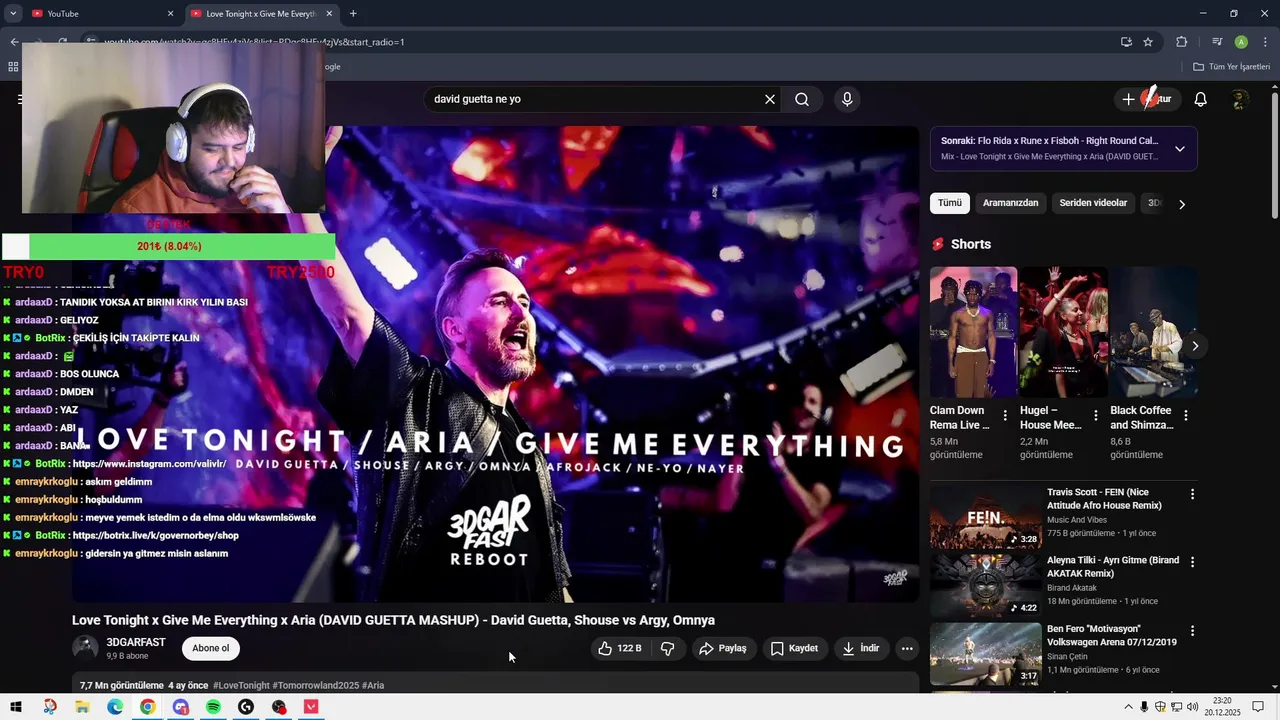The image size is (1280, 720).
Task: Open the account avatar menu on YouTube
Action: point(1240,99)
